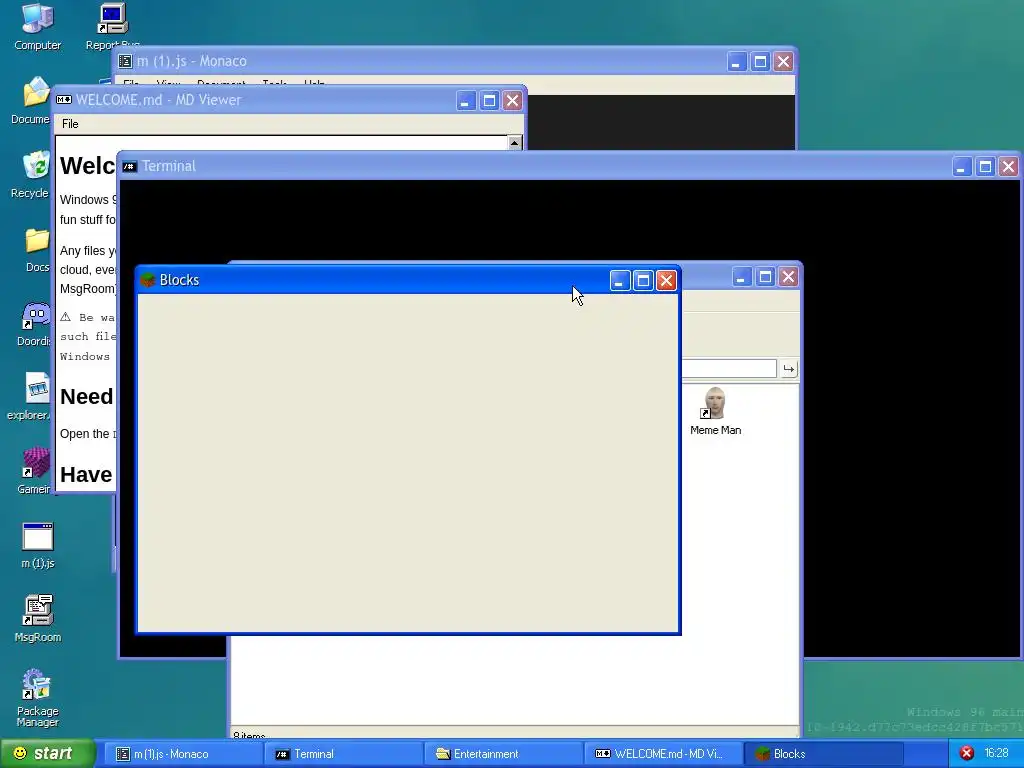Viewport: 1024px width, 768px height.
Task: Launch the Gamein desktop shortcut
Action: (x=34, y=471)
